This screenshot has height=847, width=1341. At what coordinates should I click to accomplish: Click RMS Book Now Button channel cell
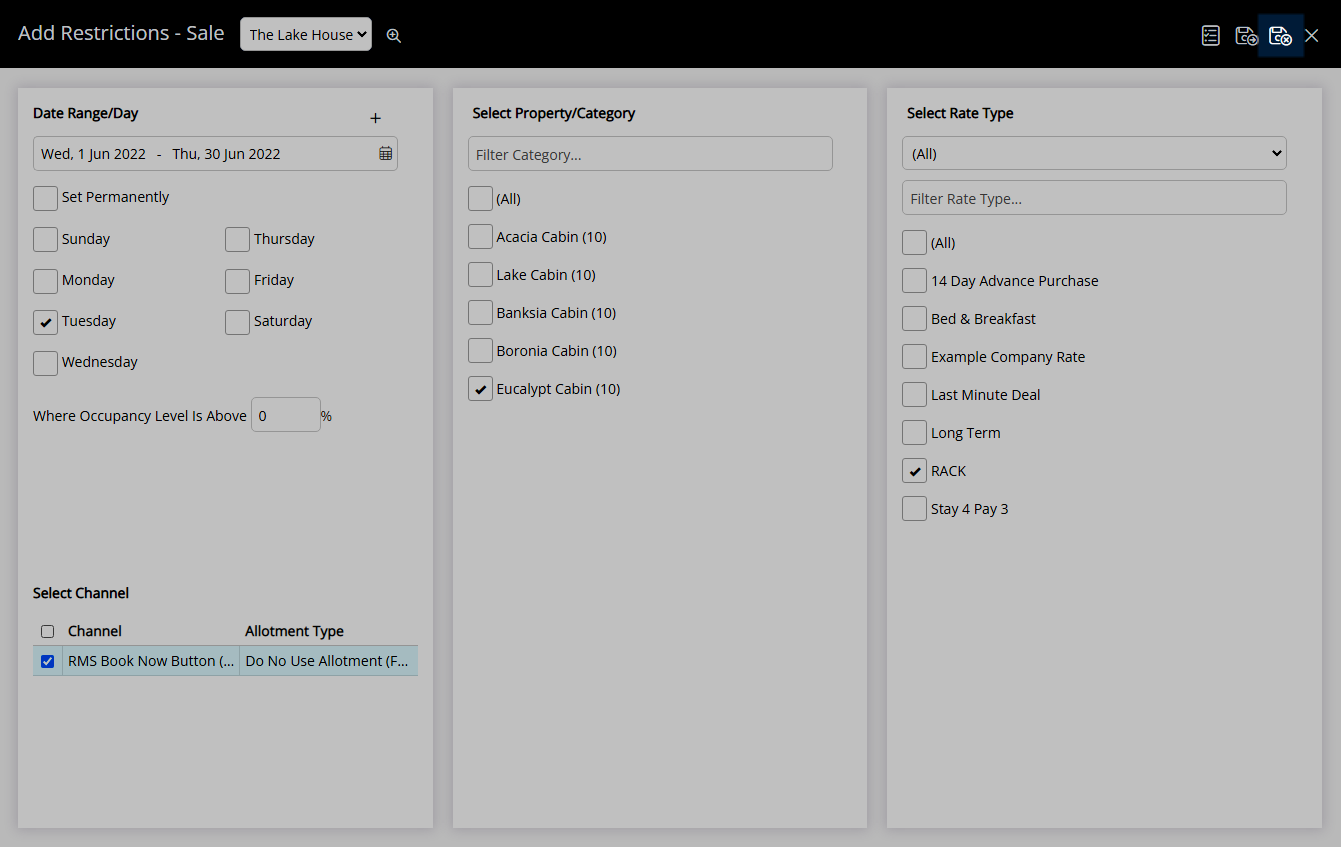point(151,661)
